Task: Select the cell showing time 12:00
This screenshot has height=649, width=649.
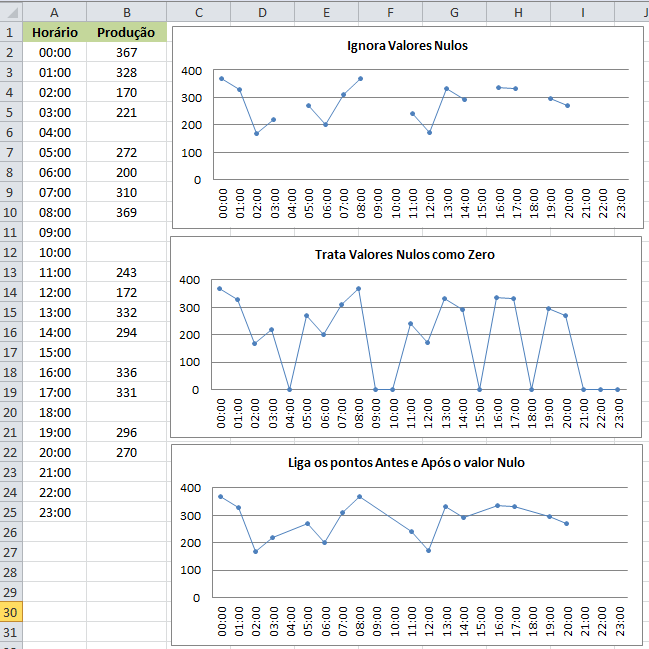Action: 54,292
